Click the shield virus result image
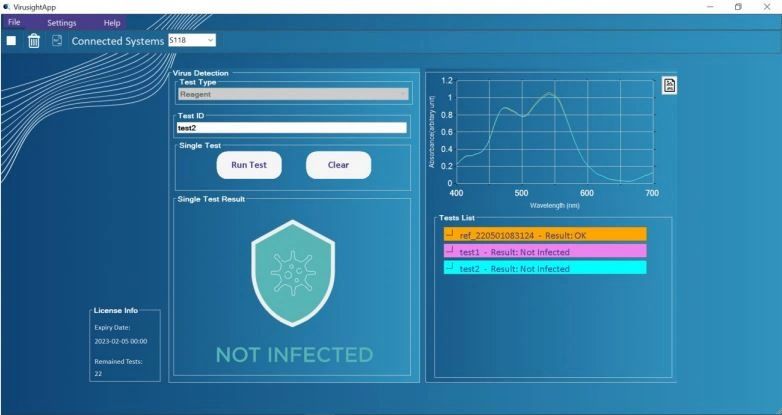Viewport: 782px width, 415px height. (x=293, y=273)
